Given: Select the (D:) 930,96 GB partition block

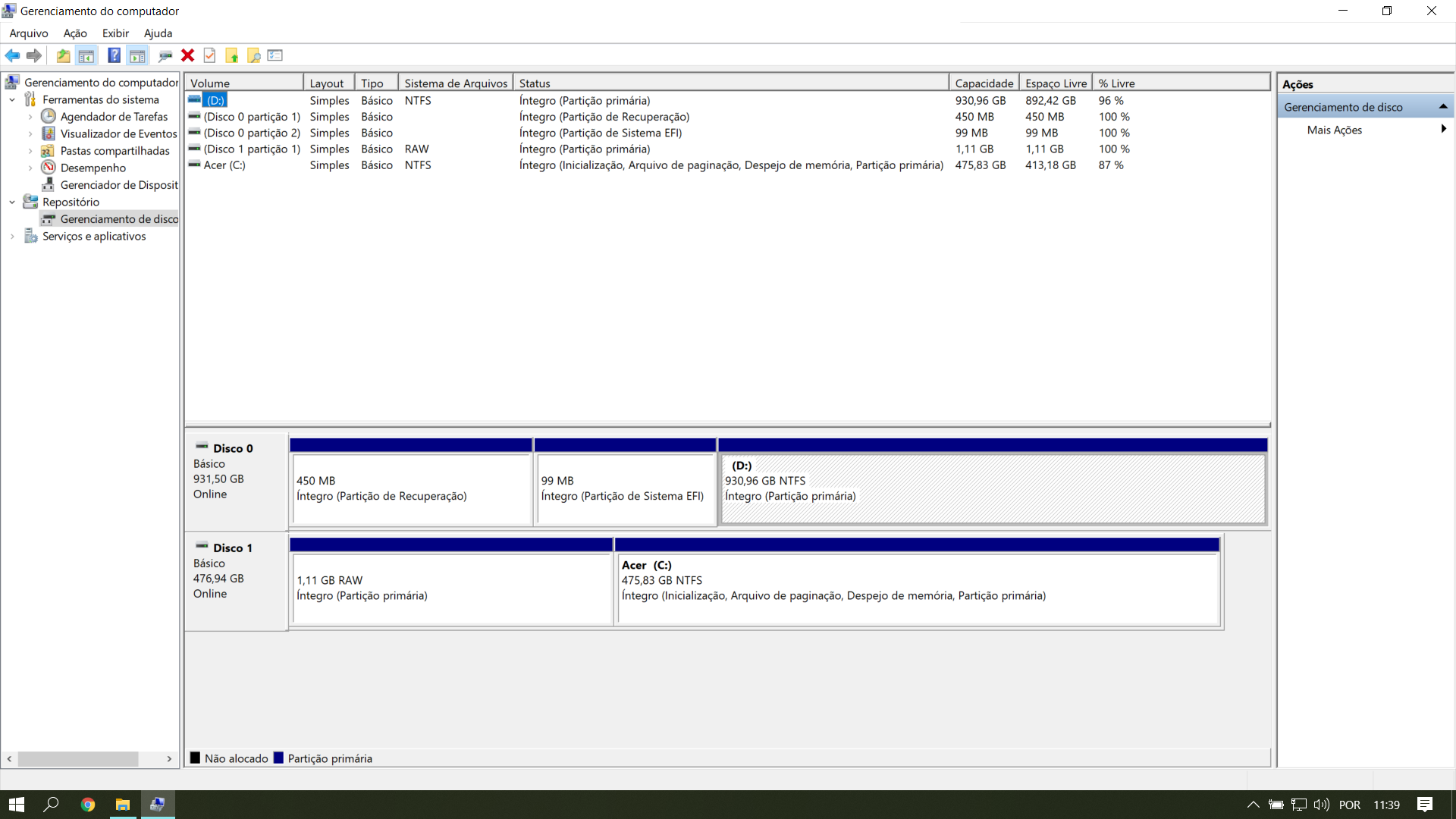Looking at the screenshot, I should [x=993, y=488].
